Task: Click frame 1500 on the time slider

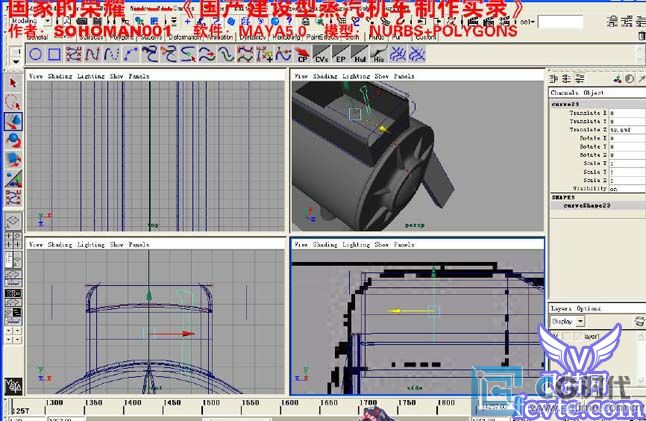Action: (x=211, y=402)
